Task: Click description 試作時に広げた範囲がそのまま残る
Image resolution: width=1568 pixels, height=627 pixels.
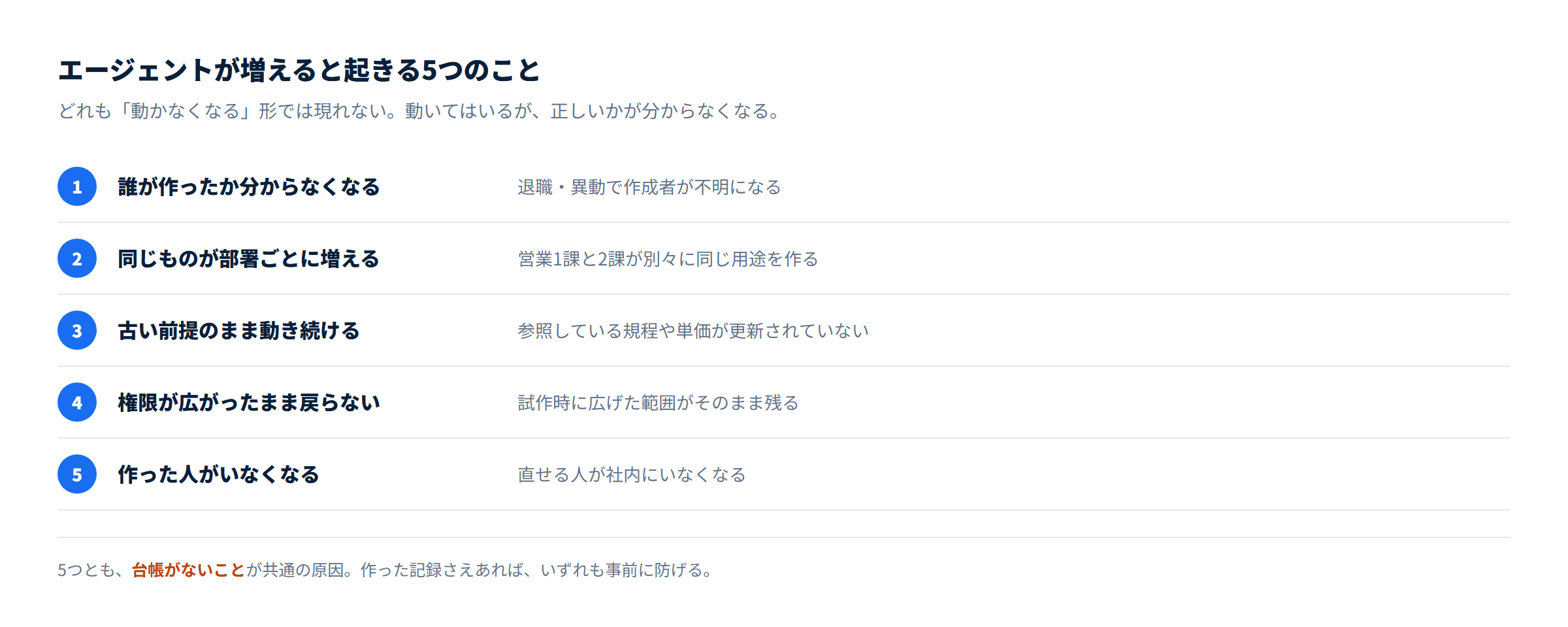Action: 658,403
